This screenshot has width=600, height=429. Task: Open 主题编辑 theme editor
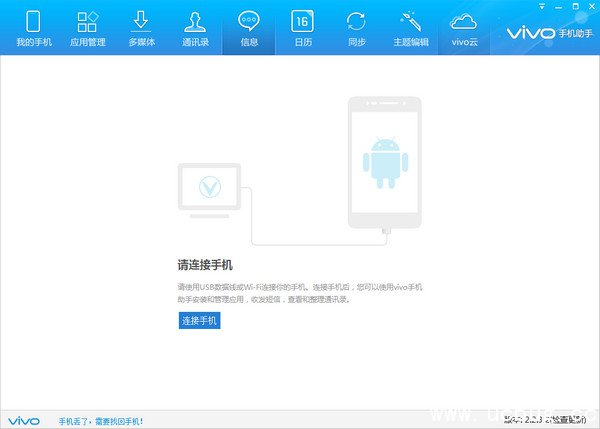pos(411,28)
